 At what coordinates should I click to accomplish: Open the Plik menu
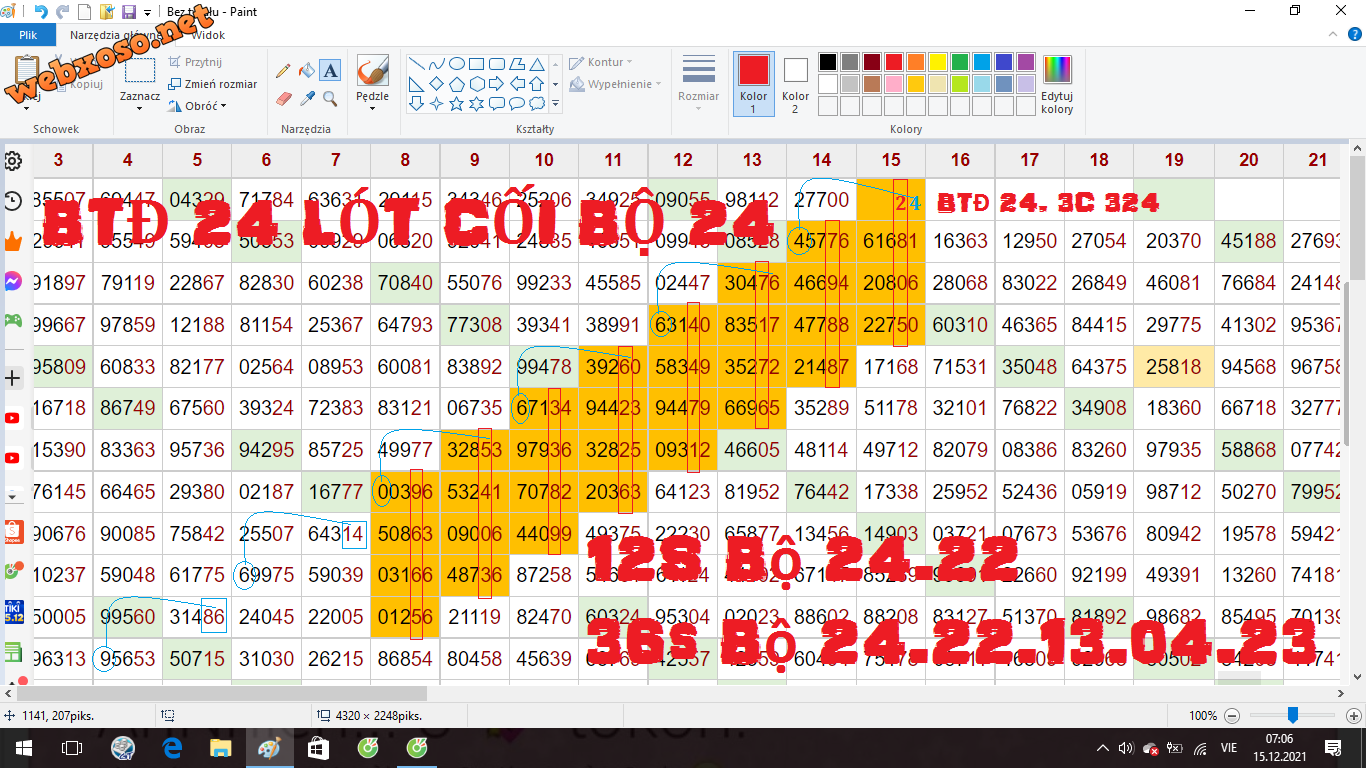click(28, 35)
